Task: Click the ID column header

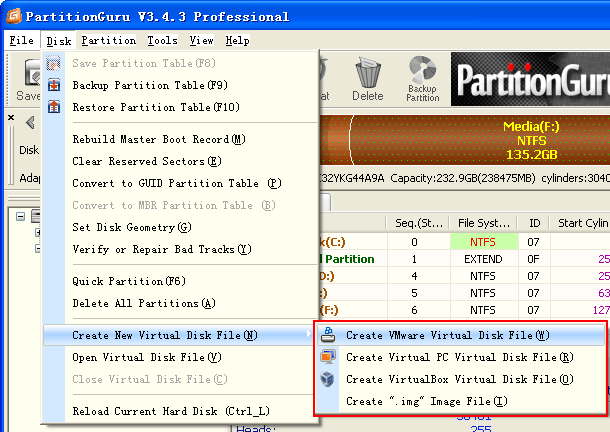Action: [x=534, y=223]
